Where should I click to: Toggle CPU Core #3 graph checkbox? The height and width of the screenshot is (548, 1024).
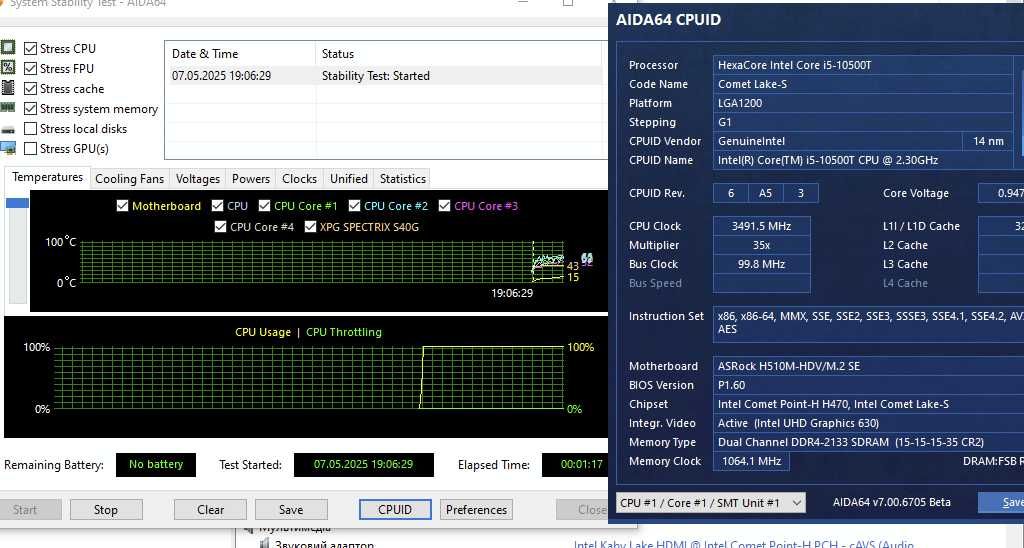point(444,206)
